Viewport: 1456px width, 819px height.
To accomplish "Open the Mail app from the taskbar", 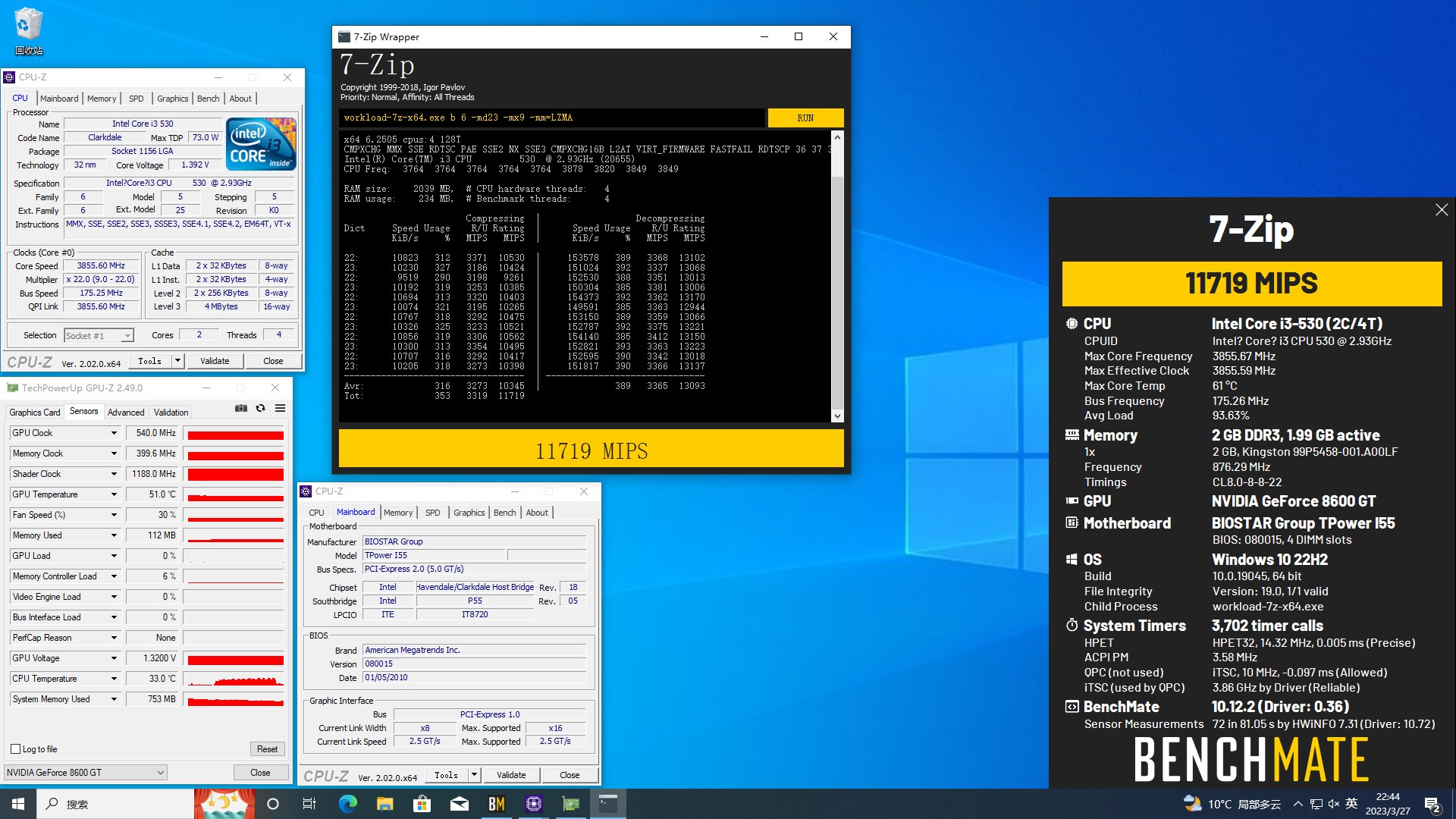I will coord(459,804).
